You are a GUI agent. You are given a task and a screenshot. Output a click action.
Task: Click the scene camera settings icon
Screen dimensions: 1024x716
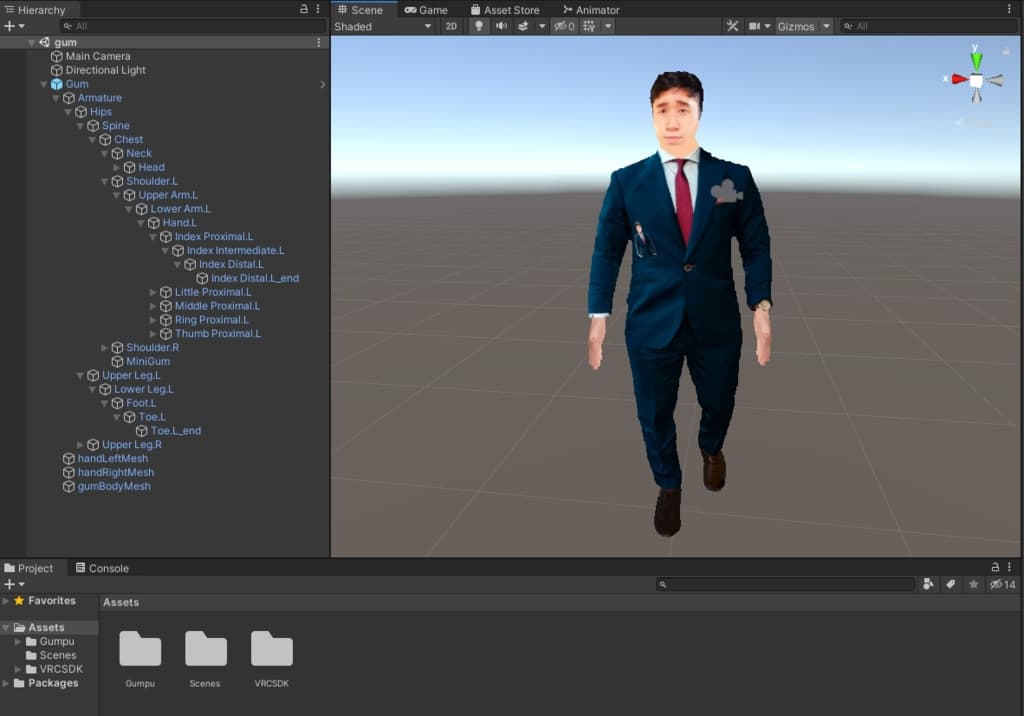[x=755, y=26]
